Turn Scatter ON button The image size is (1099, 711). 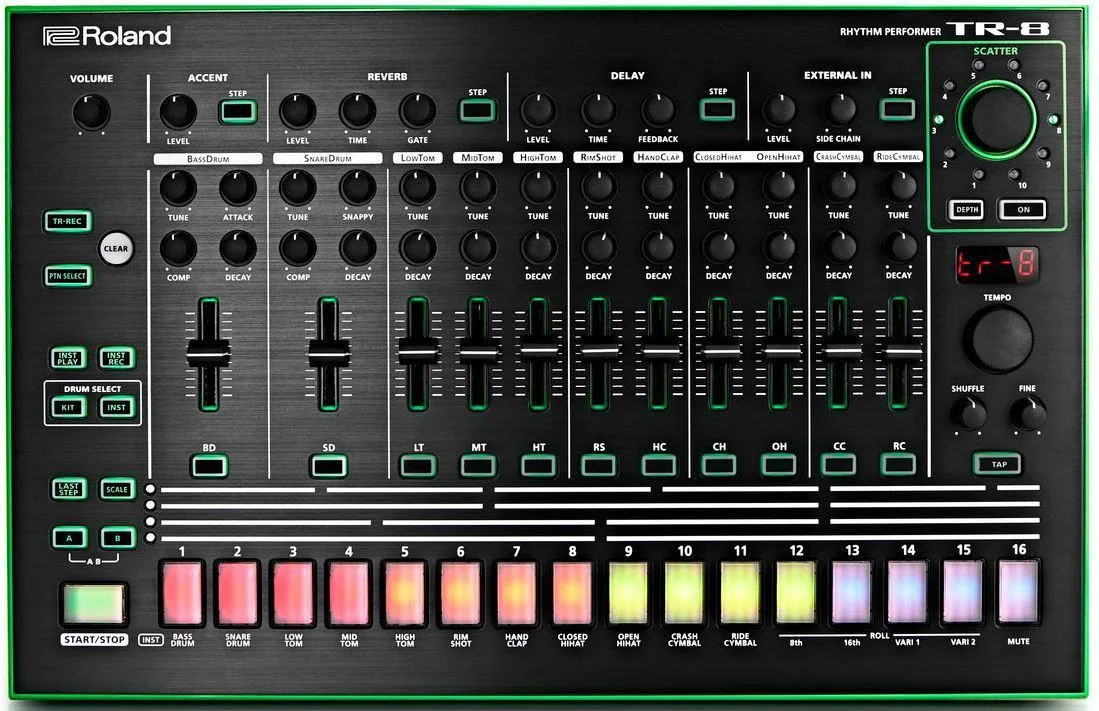coord(1023,209)
